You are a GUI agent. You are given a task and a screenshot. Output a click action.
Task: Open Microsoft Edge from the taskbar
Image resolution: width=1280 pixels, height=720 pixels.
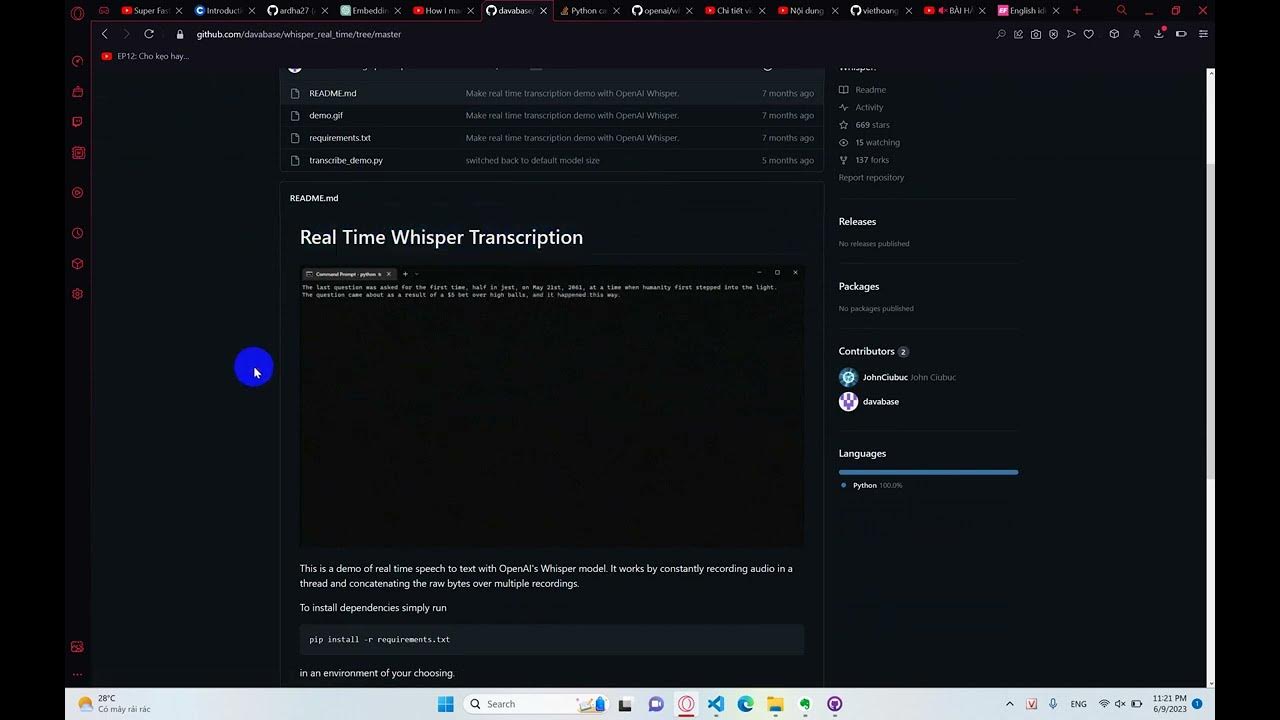[745, 704]
